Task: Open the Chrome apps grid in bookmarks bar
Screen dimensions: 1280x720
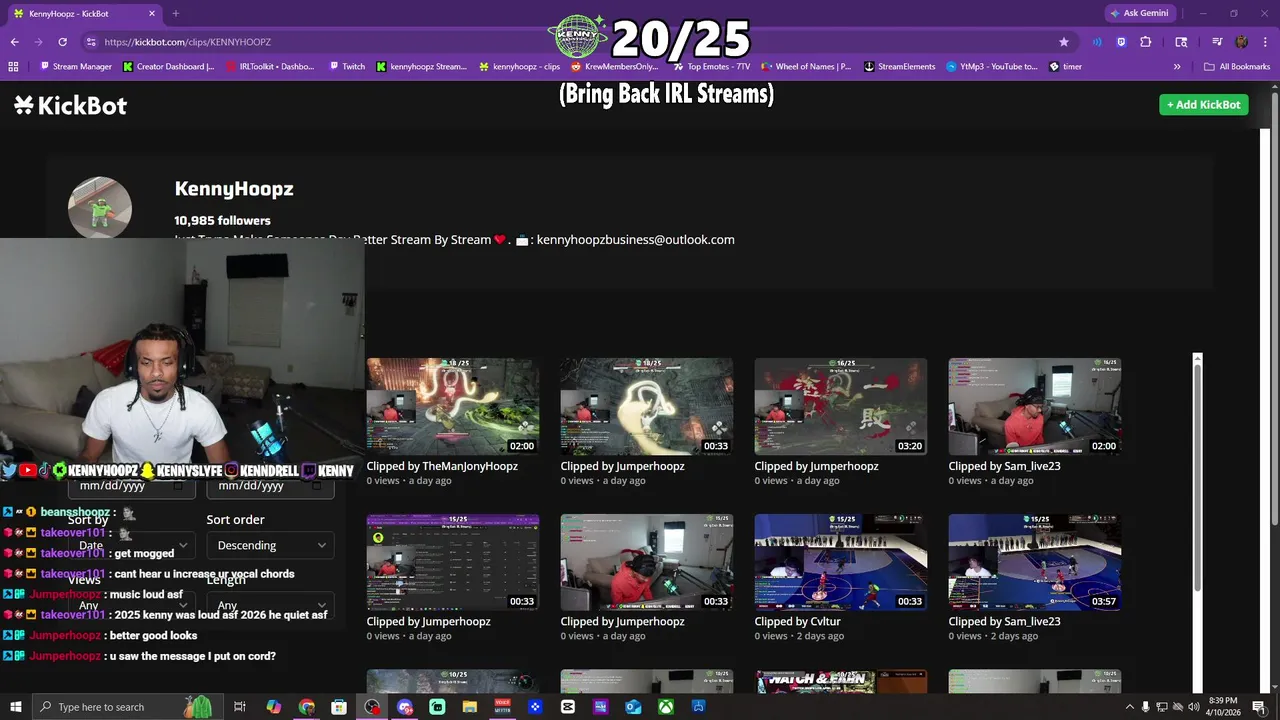Action: point(13,67)
